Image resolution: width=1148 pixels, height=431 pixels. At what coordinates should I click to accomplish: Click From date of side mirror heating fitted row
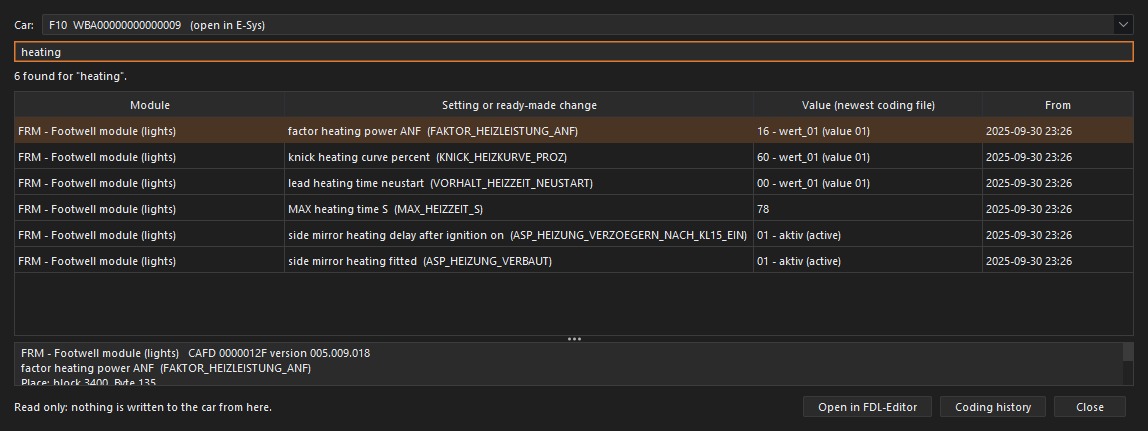1029,261
